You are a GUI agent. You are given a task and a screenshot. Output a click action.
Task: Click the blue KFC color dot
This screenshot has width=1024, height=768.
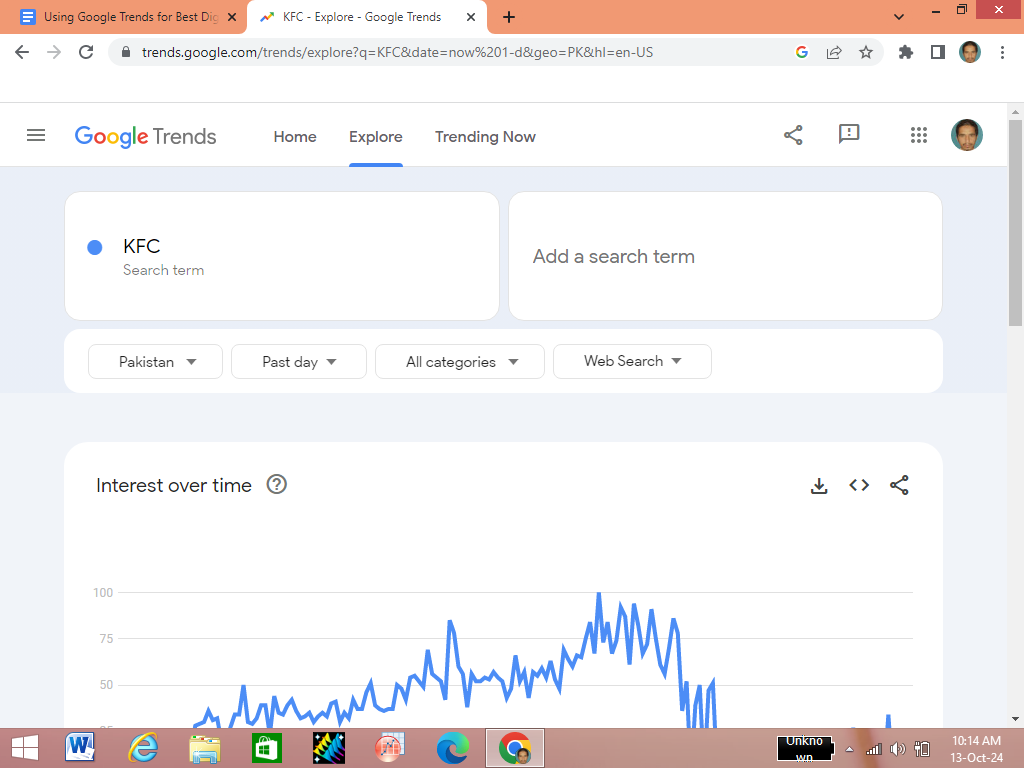coord(95,247)
